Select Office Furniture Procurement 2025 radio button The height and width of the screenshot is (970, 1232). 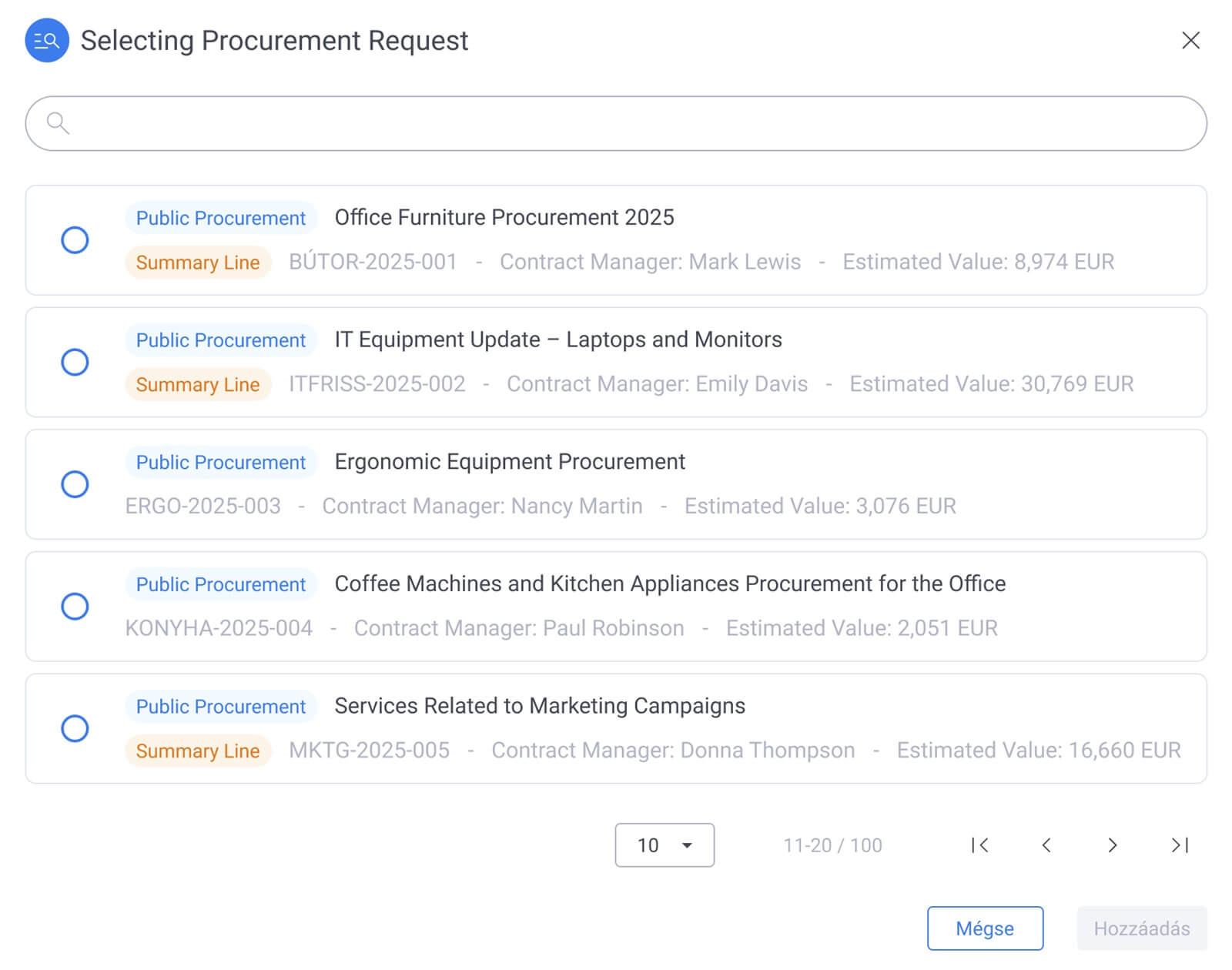(x=75, y=240)
